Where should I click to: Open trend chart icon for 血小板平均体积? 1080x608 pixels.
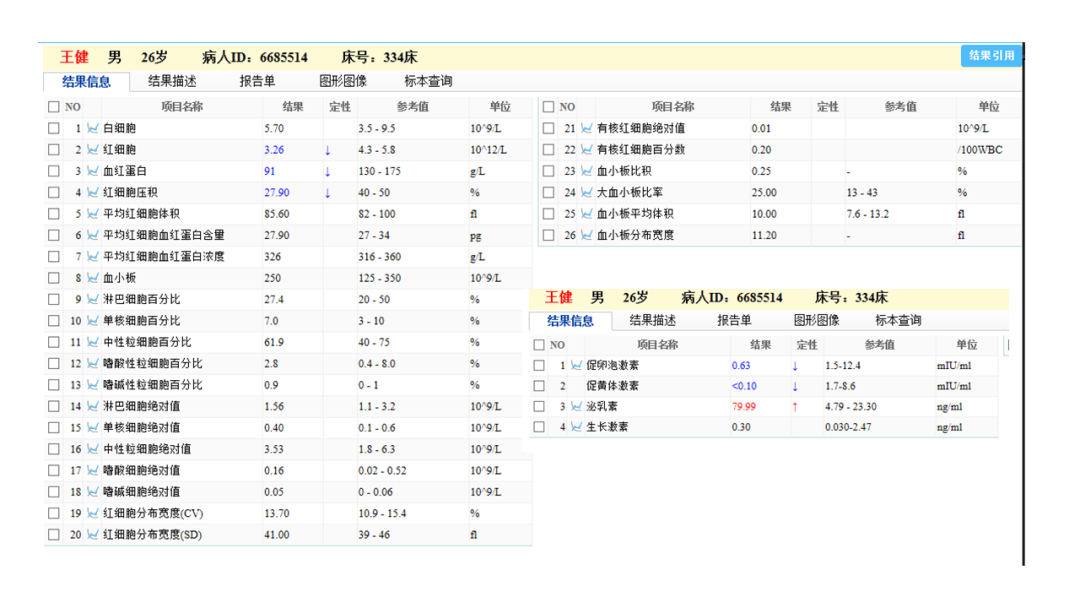point(586,213)
